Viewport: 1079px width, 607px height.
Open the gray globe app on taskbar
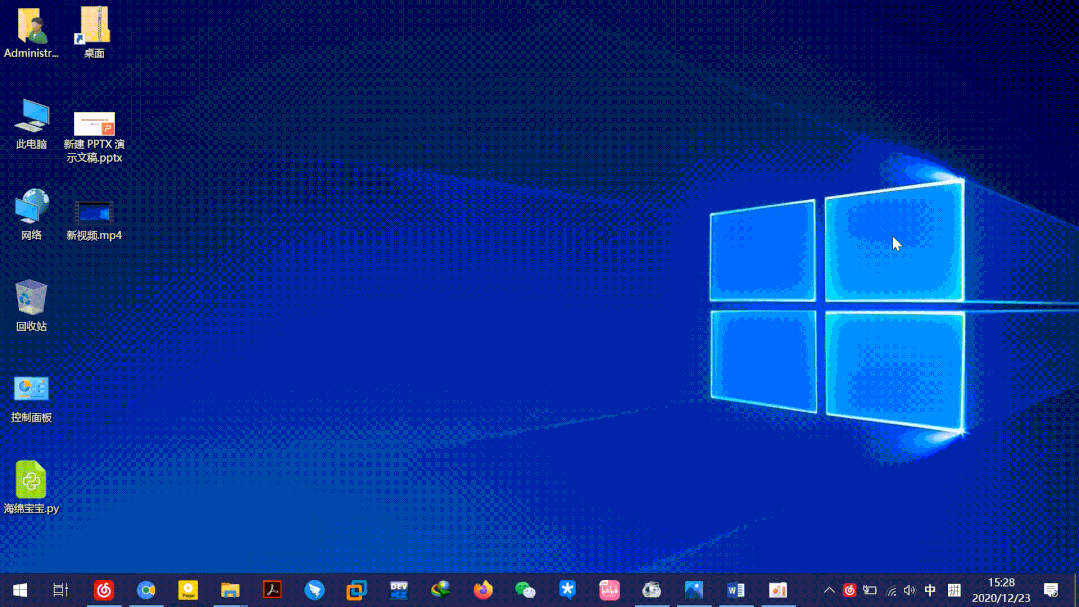[x=652, y=590]
